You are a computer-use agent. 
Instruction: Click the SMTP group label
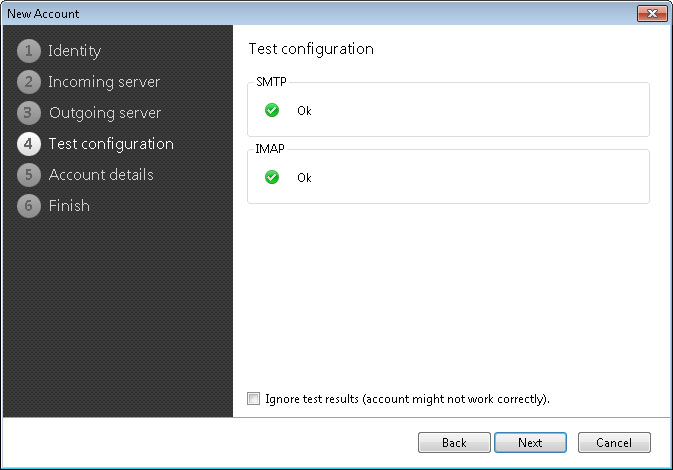click(x=271, y=82)
